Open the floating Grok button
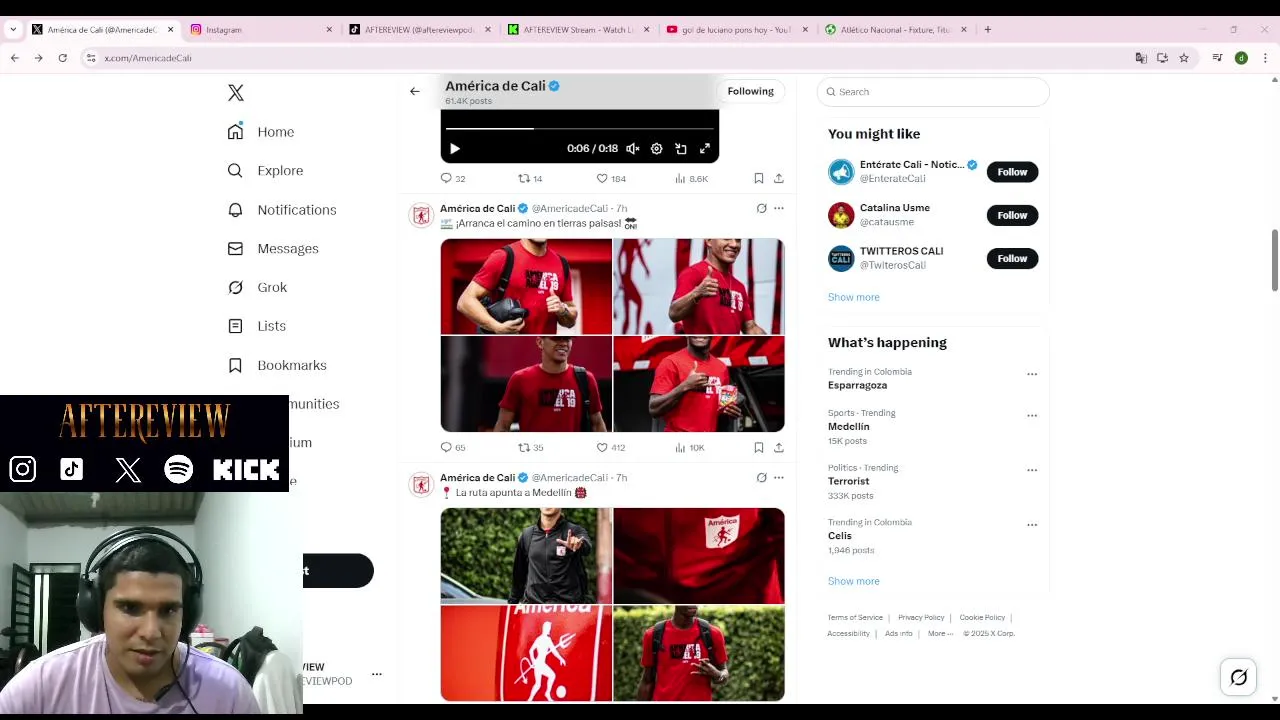This screenshot has height=720, width=1280. click(1238, 678)
